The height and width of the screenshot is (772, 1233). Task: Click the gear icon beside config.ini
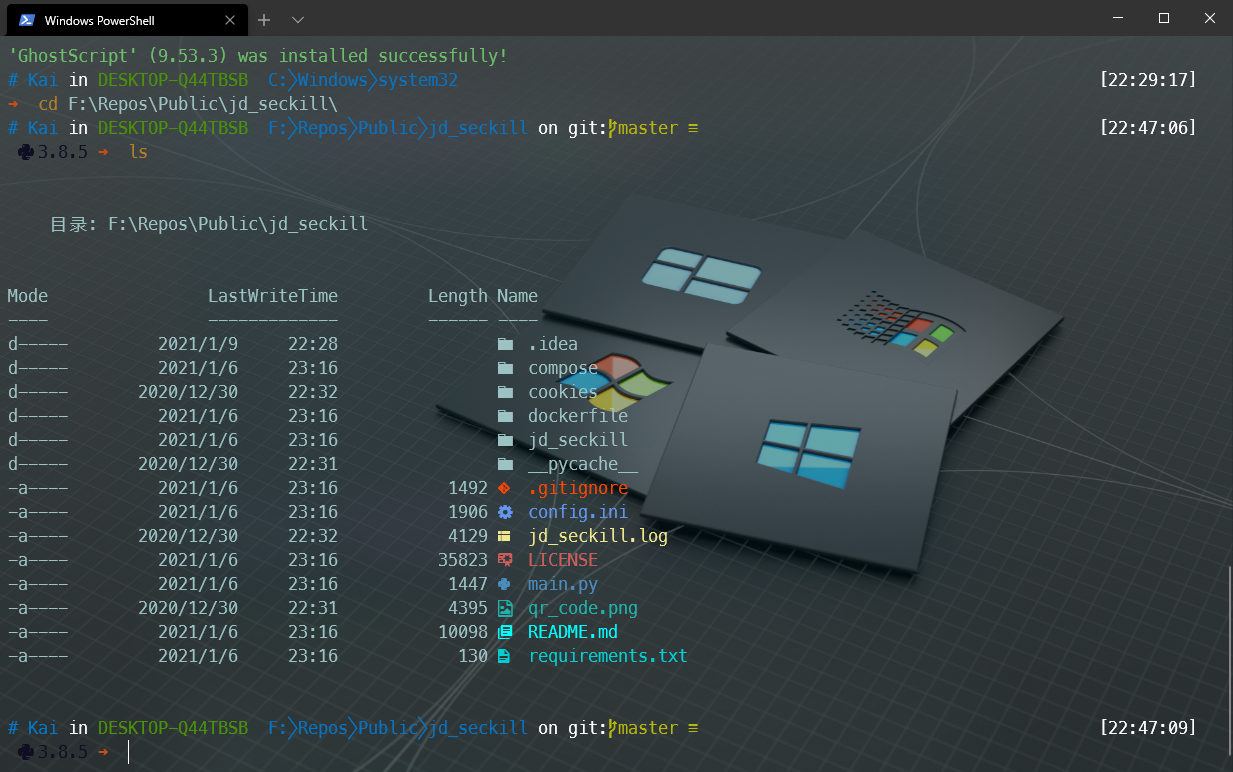click(x=505, y=512)
